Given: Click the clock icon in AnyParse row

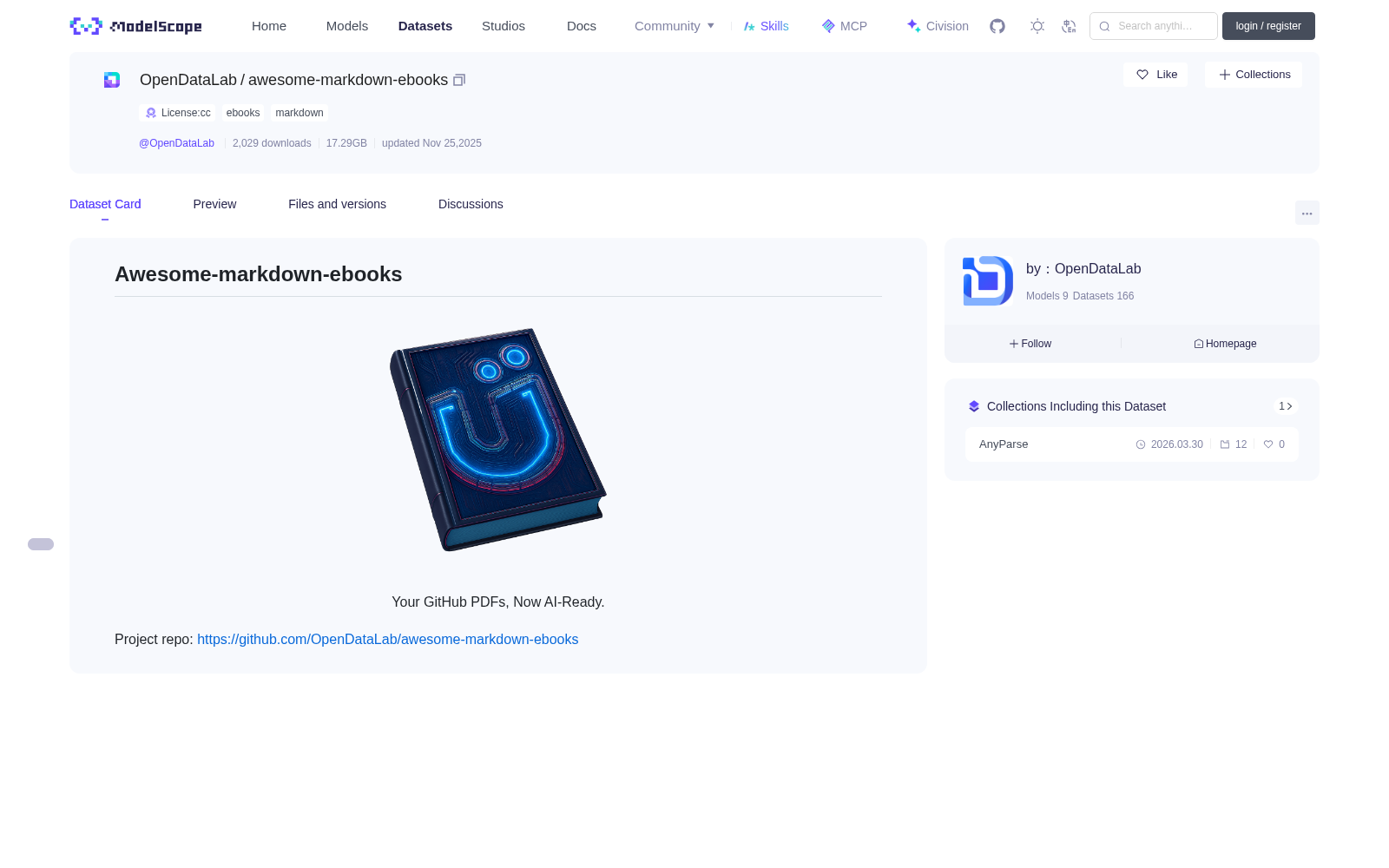Looking at the screenshot, I should (x=1141, y=444).
